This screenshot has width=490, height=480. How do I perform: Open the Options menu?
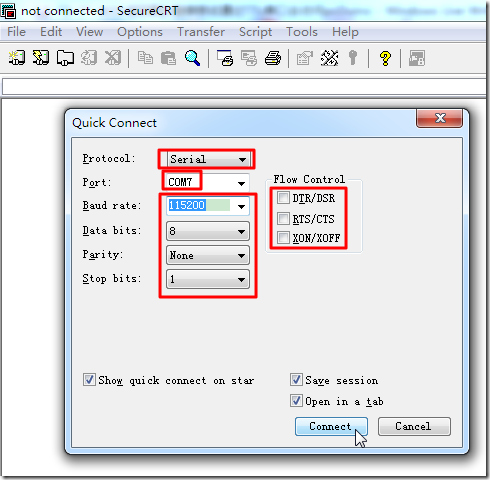pyautogui.click(x=140, y=32)
